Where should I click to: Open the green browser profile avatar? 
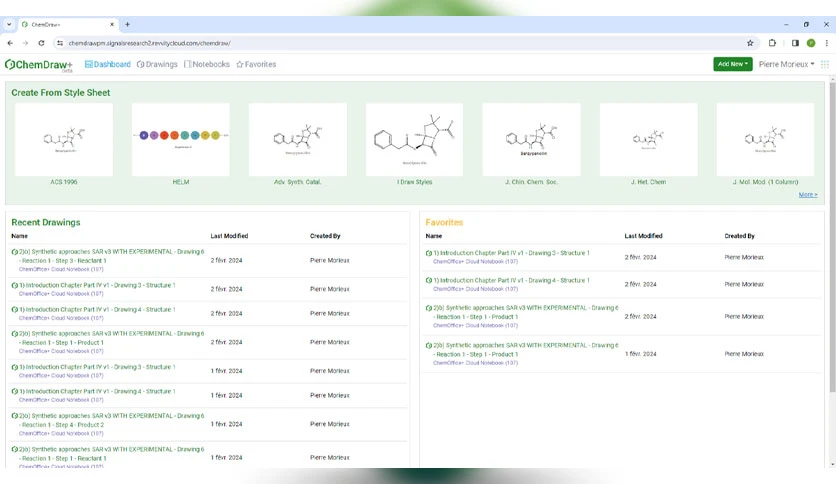[811, 43]
